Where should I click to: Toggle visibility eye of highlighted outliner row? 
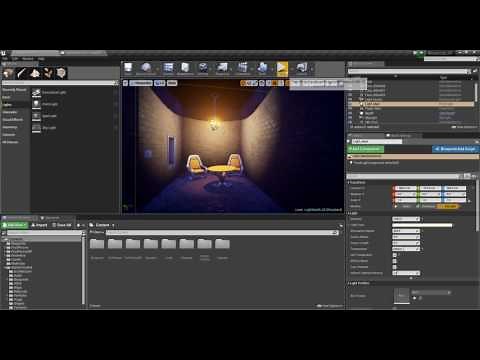click(x=350, y=104)
